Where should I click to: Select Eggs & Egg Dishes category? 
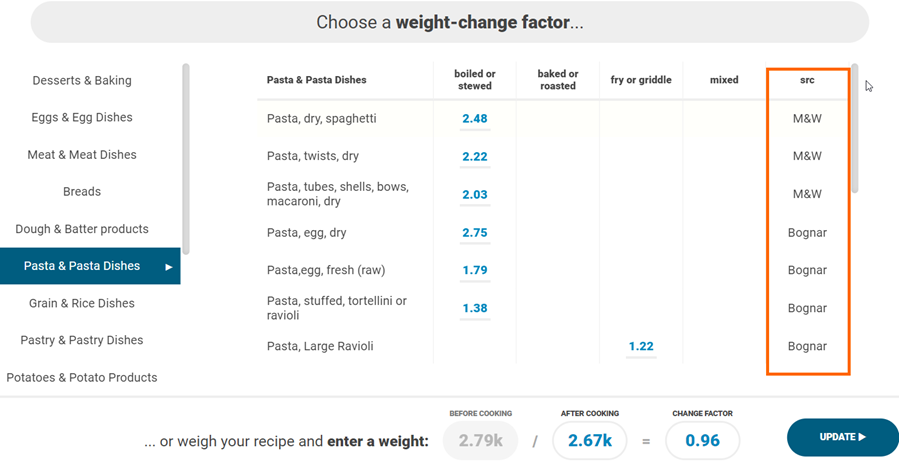[x=82, y=117]
